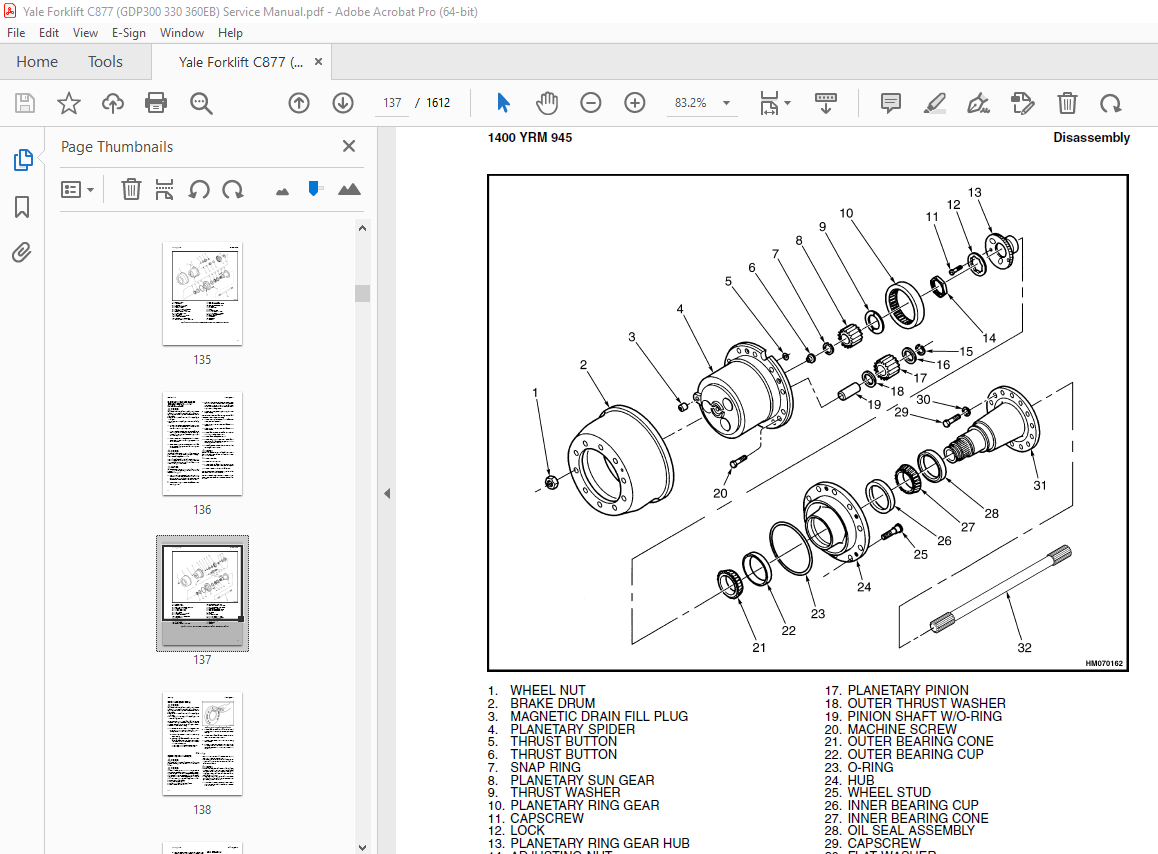Open the E-Sign menu
The image size is (1158, 854).
(x=129, y=33)
